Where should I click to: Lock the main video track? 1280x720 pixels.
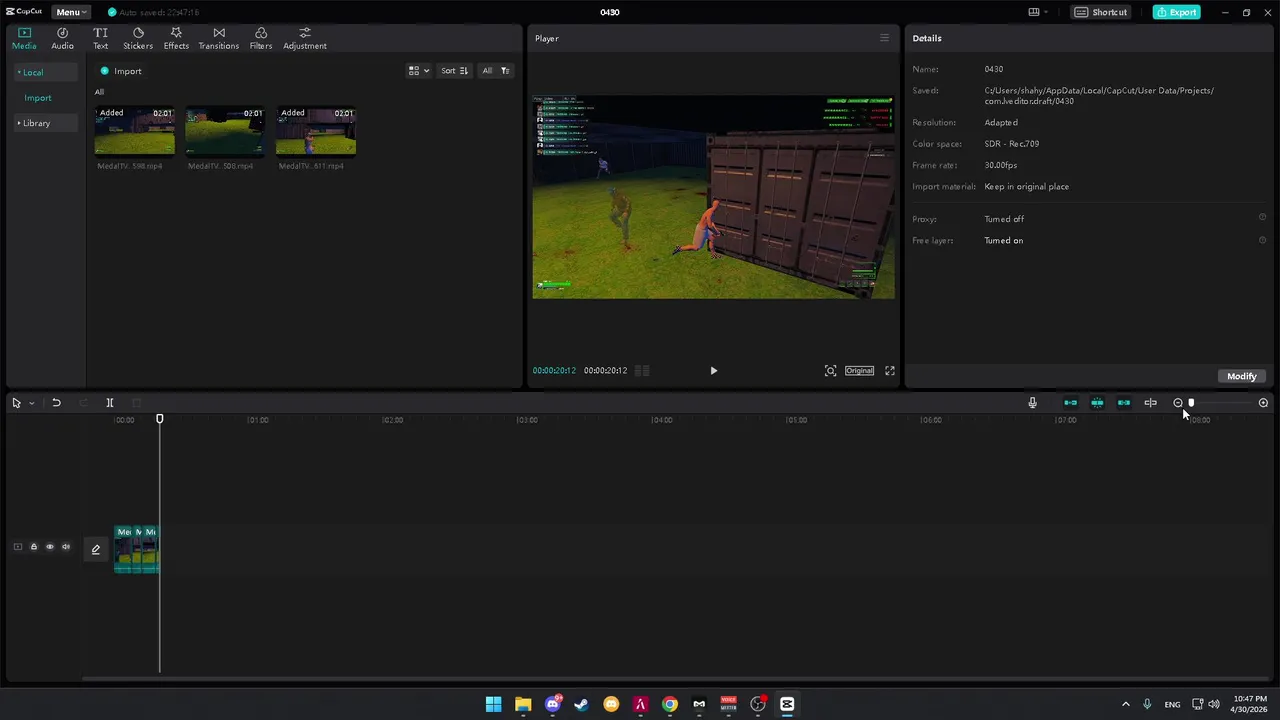33,547
